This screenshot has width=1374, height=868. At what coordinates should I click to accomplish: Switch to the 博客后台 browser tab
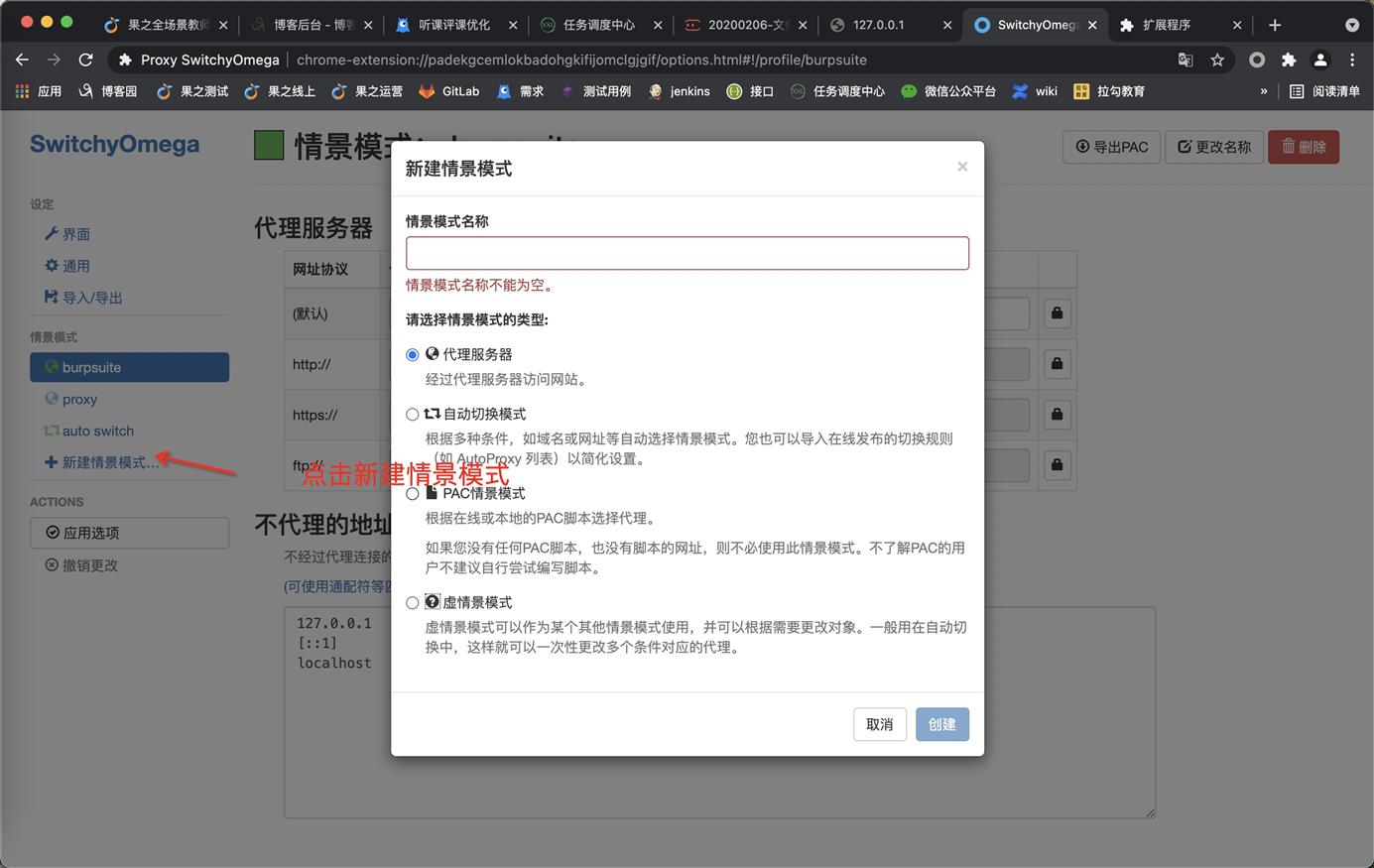[x=312, y=25]
